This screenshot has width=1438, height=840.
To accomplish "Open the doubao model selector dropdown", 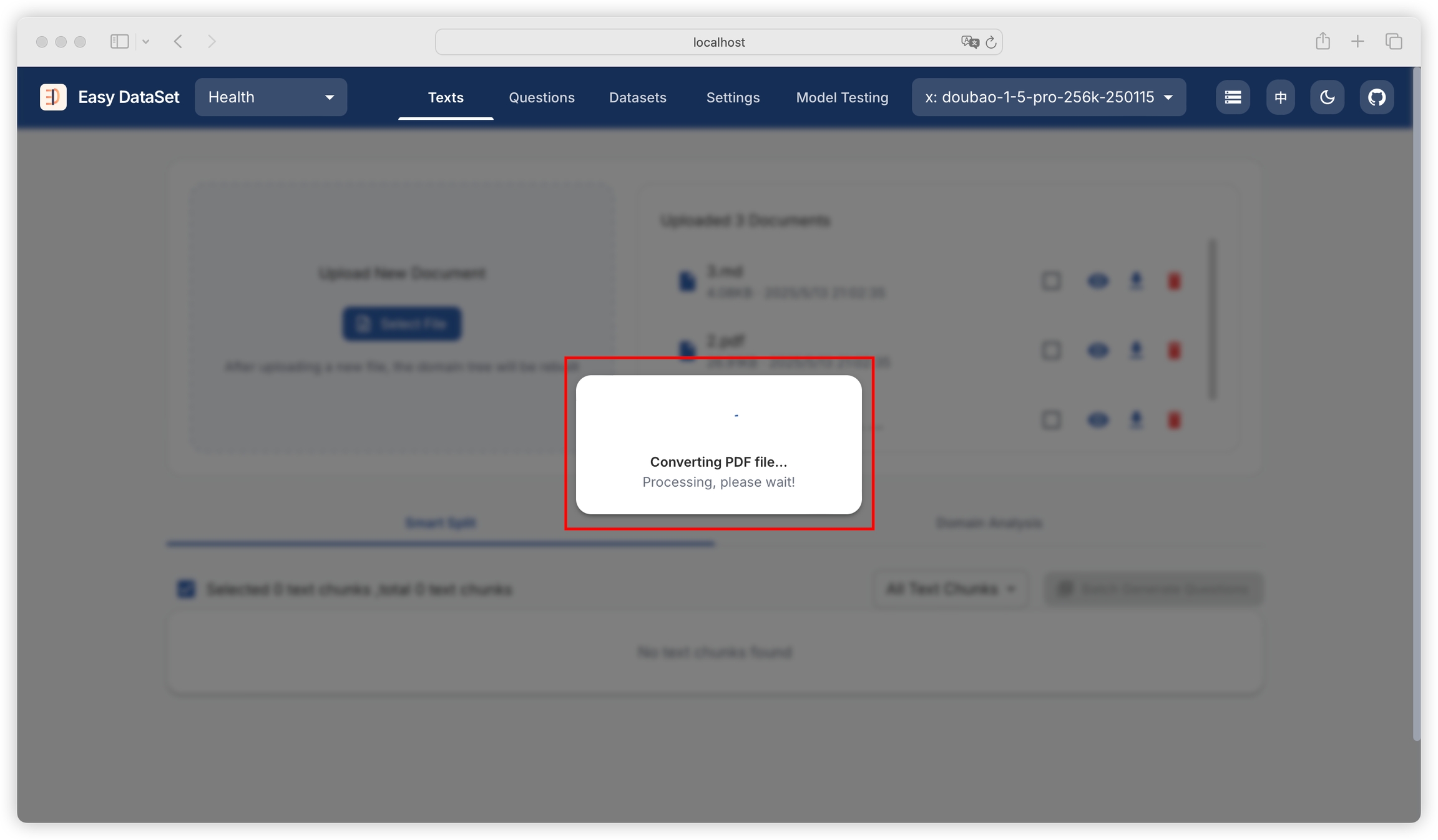I will pyautogui.click(x=1049, y=97).
